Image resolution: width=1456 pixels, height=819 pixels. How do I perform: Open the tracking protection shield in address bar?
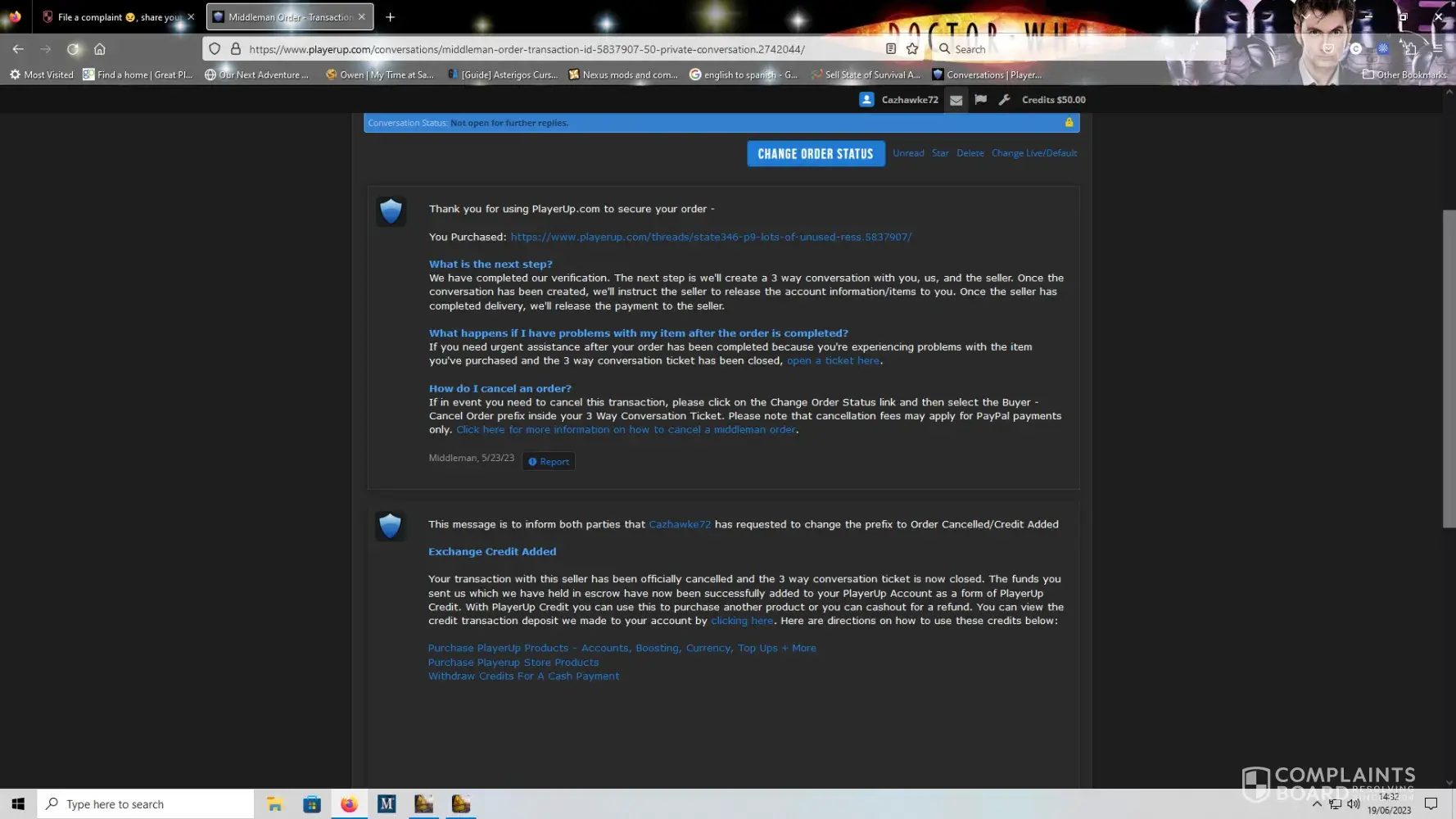(215, 49)
